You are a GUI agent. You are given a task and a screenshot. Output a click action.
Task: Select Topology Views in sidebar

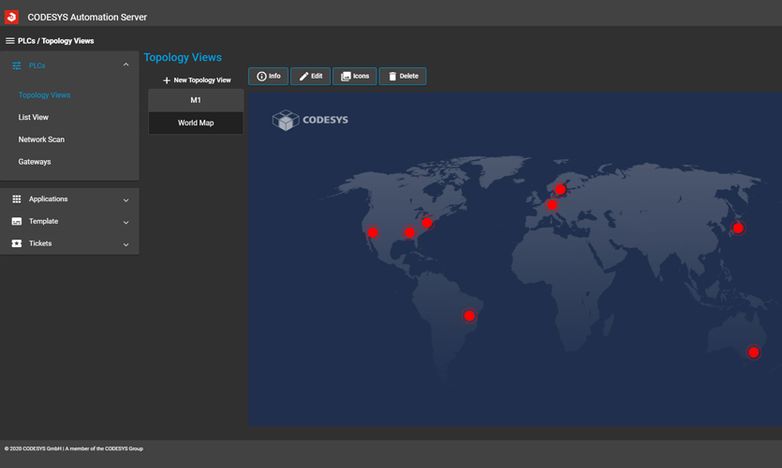coord(44,95)
